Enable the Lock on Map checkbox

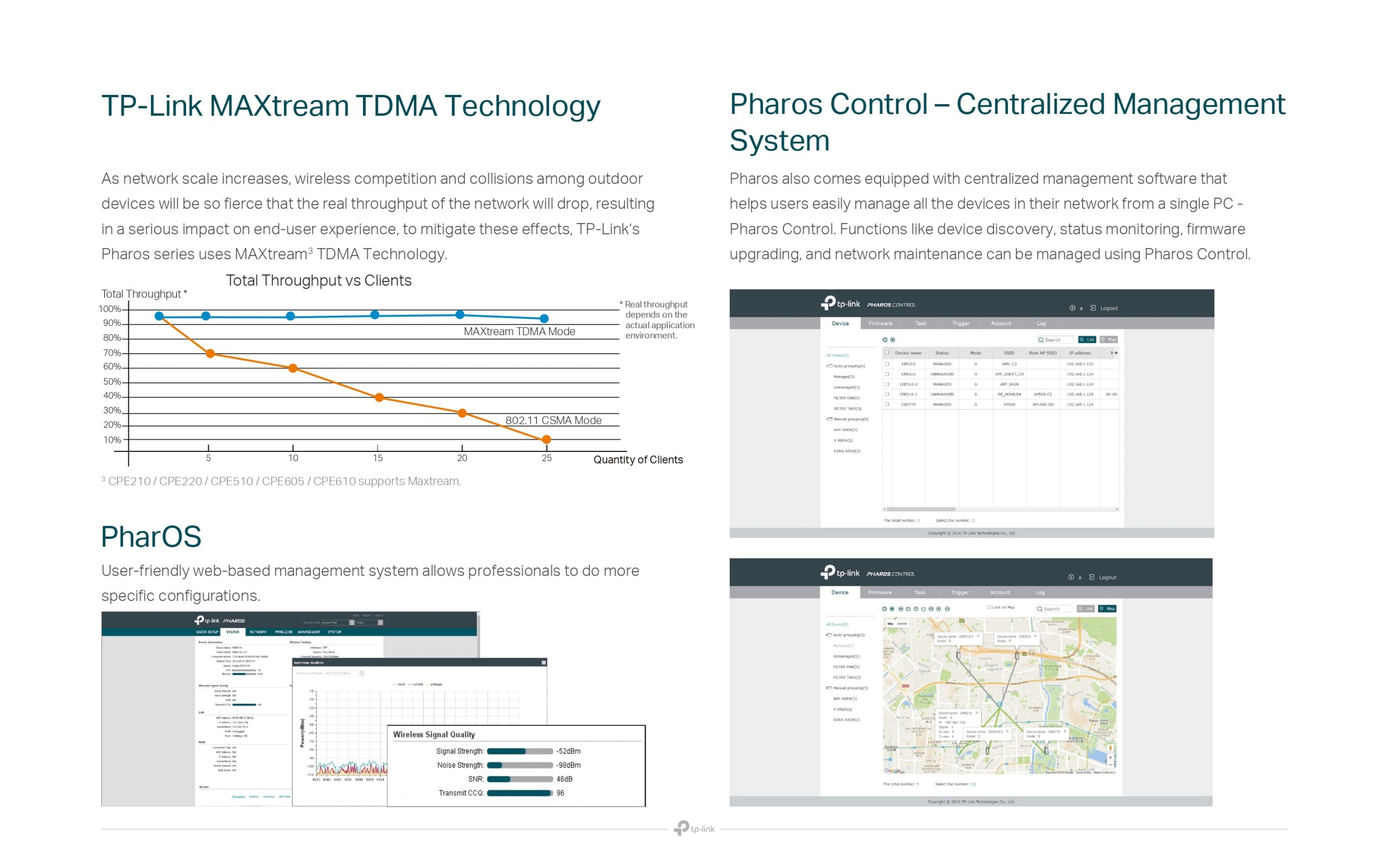tap(990, 608)
